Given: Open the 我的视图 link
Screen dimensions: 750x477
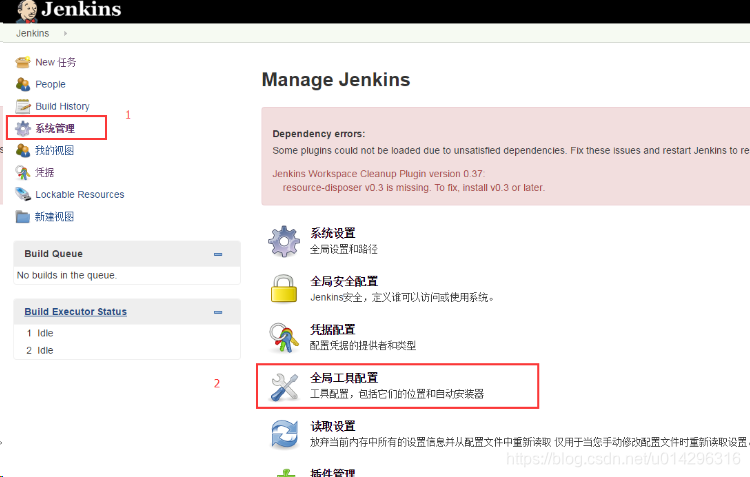Looking at the screenshot, I should [55, 150].
